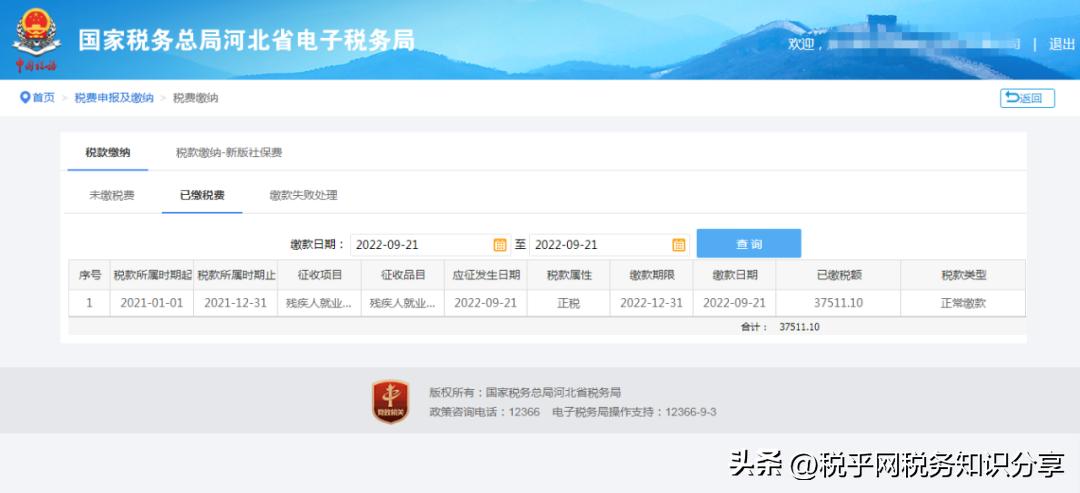
Task: Click the 征收项目 cell 残疾人就业...
Action: (x=320, y=303)
